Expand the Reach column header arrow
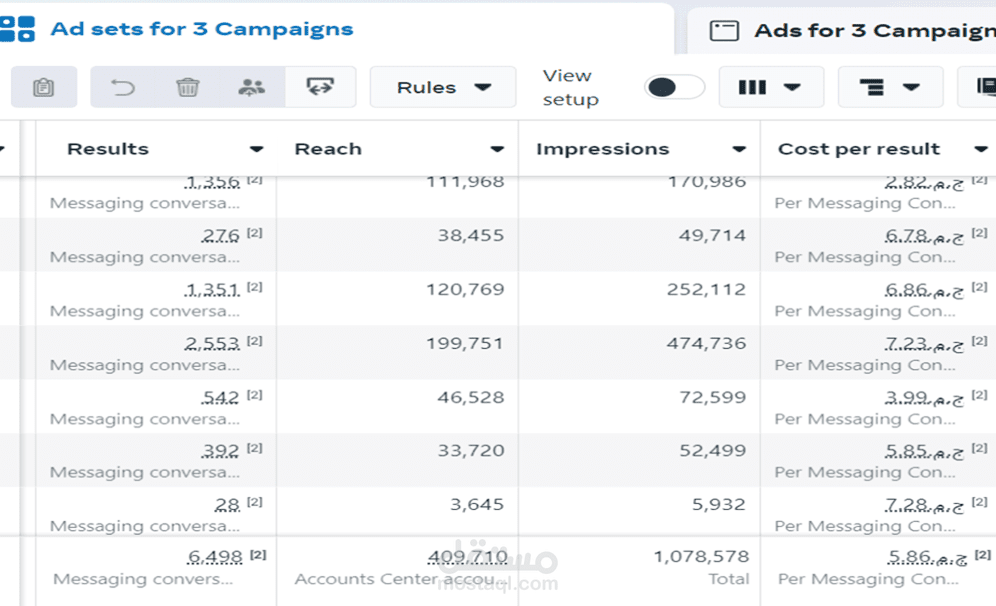996x606 pixels. [x=497, y=149]
